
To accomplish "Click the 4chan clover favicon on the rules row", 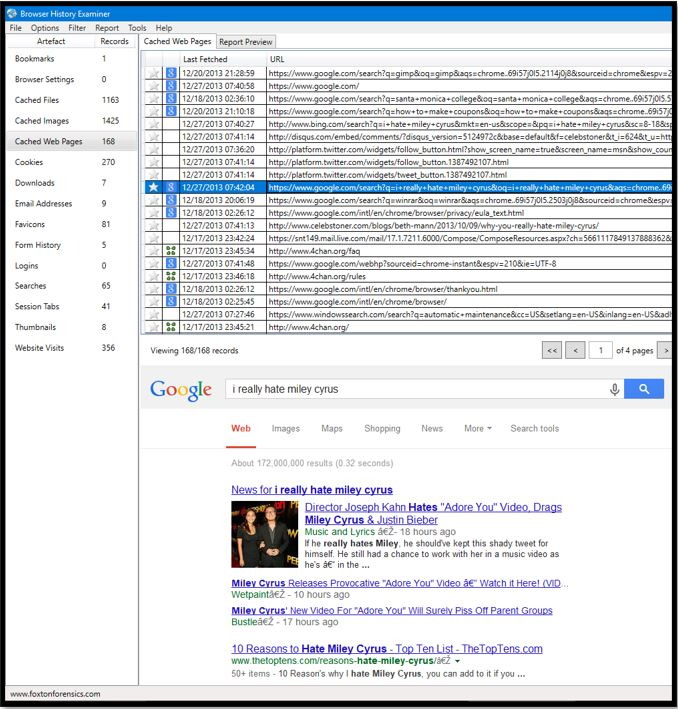I will click(171, 276).
